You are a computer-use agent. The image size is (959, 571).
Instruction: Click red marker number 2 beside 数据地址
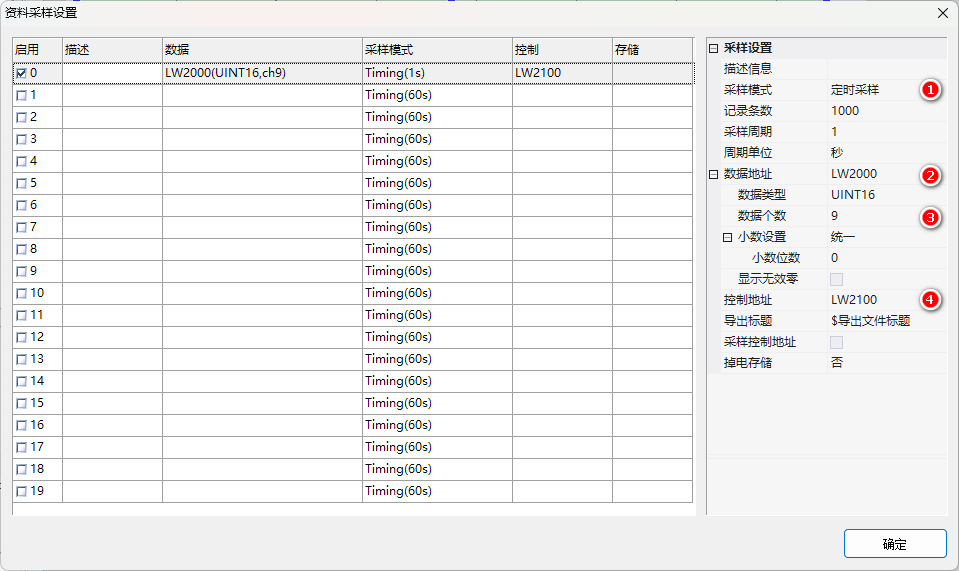[x=929, y=175]
